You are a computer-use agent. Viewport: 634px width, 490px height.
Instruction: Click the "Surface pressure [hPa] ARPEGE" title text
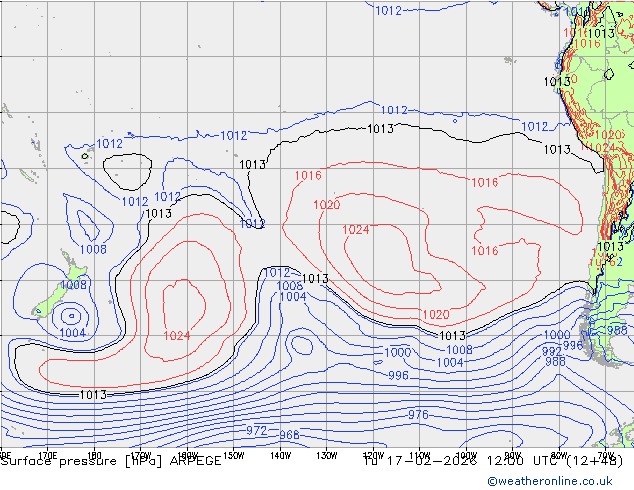coord(111,461)
